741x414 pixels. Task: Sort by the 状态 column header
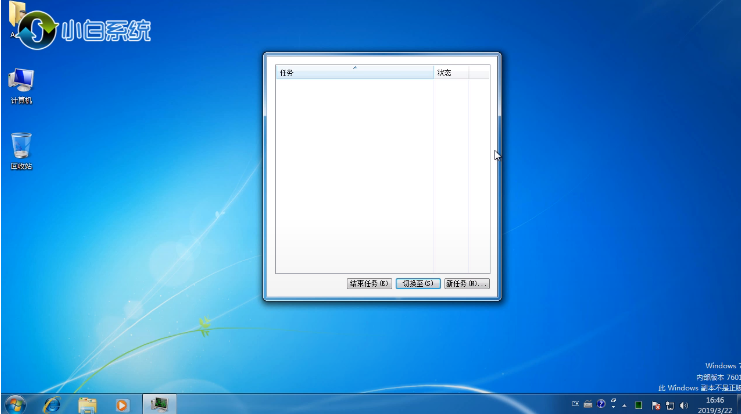[x=451, y=73]
